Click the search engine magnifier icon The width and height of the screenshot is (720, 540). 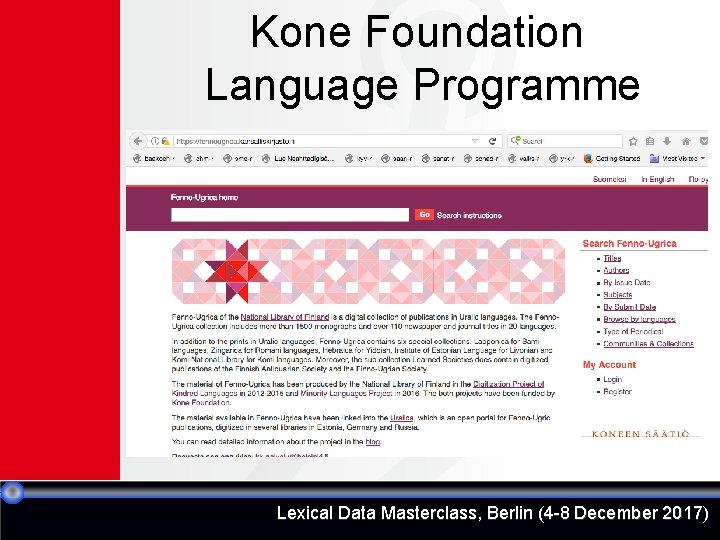[516, 141]
